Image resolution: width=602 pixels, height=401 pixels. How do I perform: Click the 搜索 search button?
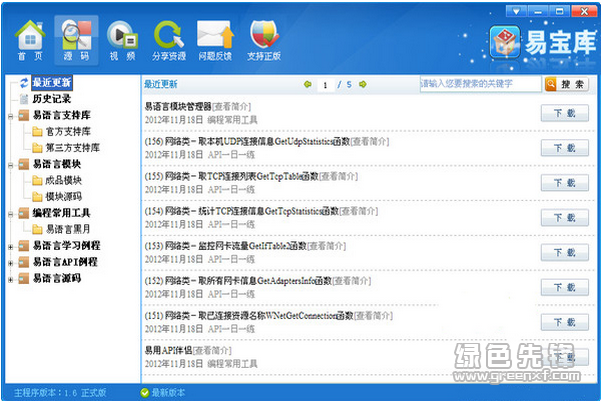pos(566,84)
